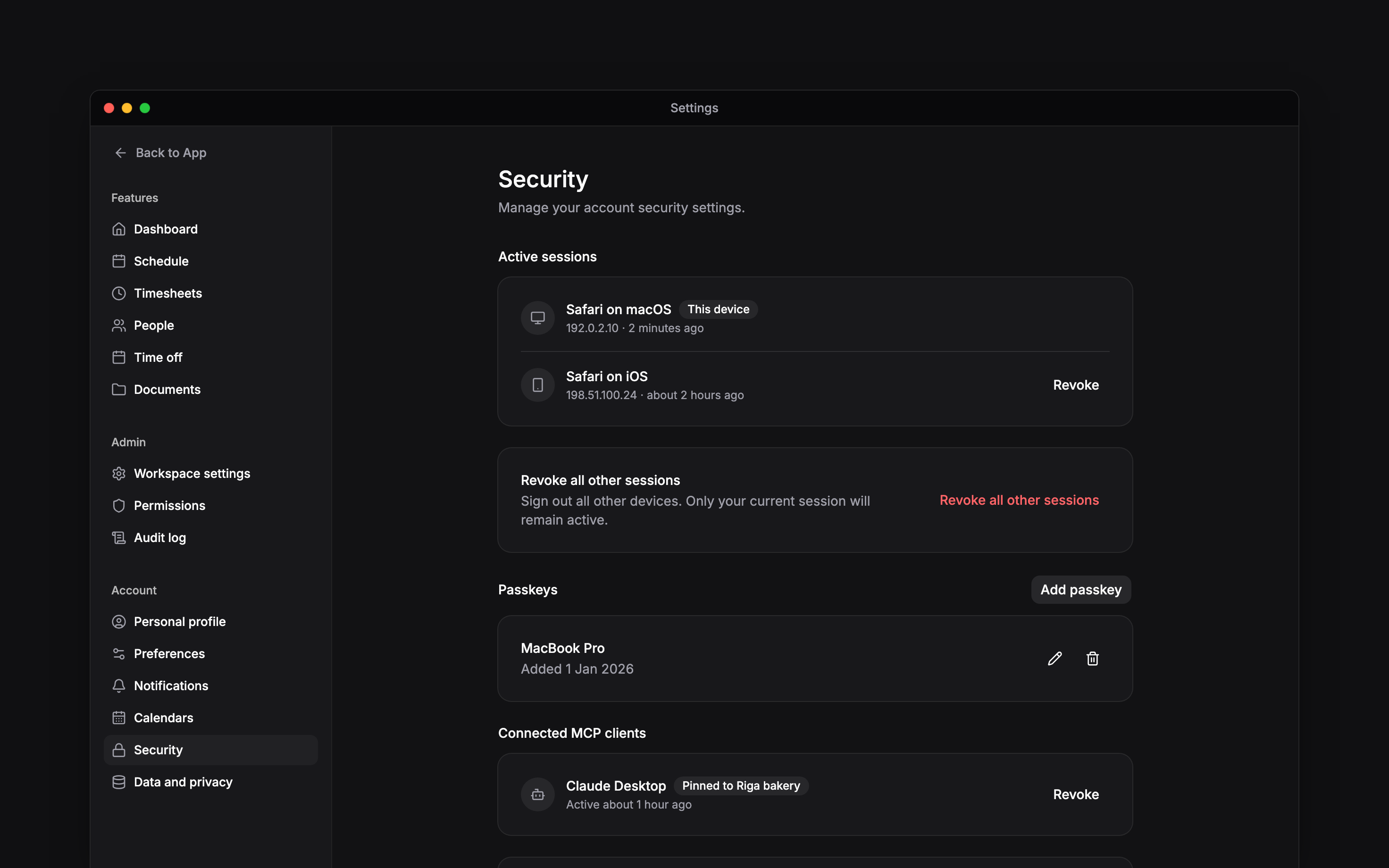The width and height of the screenshot is (1389, 868).
Task: Click the Notifications bell icon
Action: click(x=119, y=686)
